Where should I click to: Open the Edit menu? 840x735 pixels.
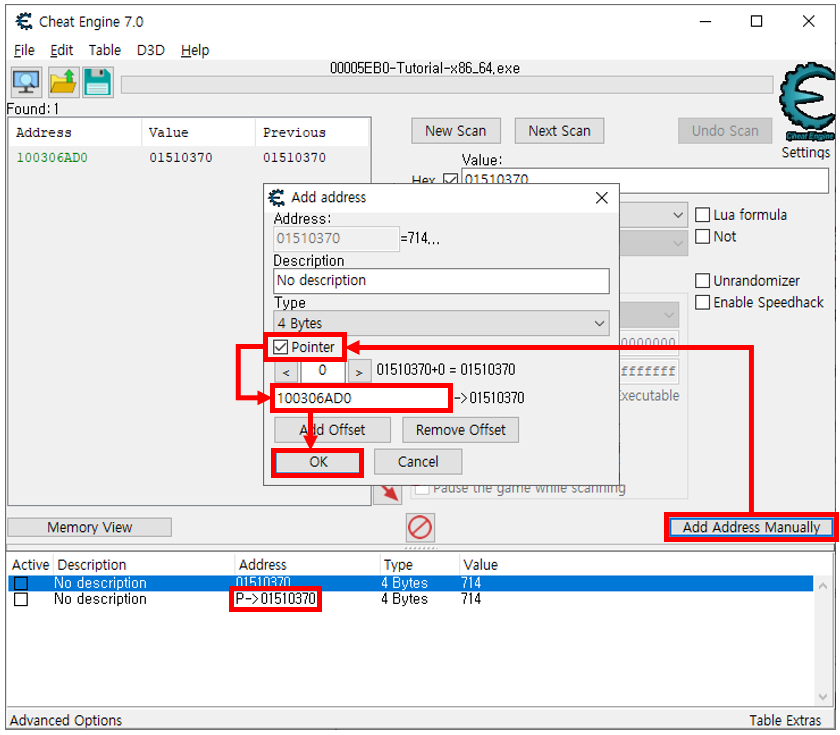[x=62, y=50]
